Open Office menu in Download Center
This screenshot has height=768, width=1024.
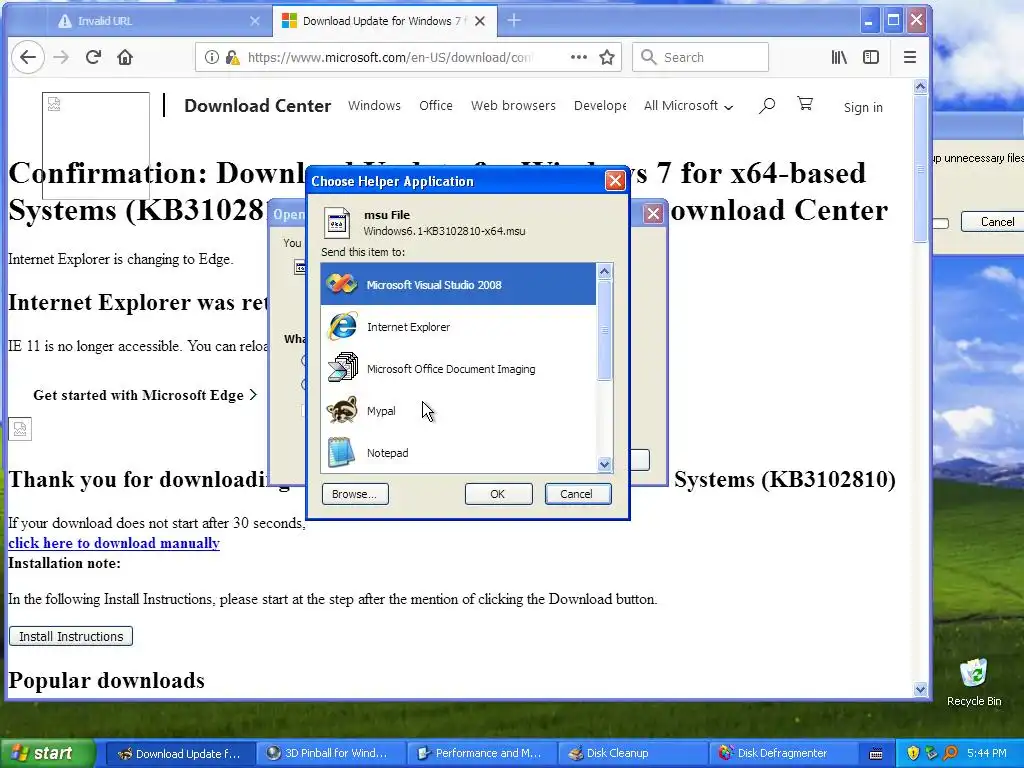tap(436, 106)
